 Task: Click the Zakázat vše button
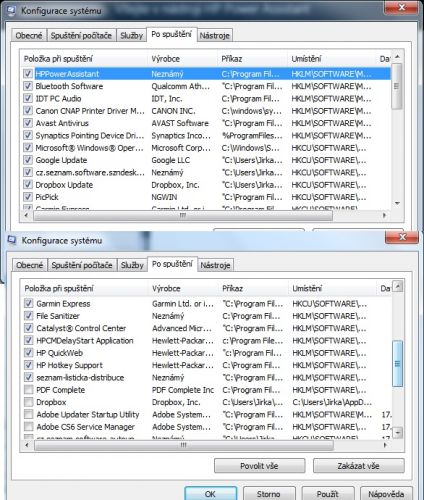click(358, 466)
